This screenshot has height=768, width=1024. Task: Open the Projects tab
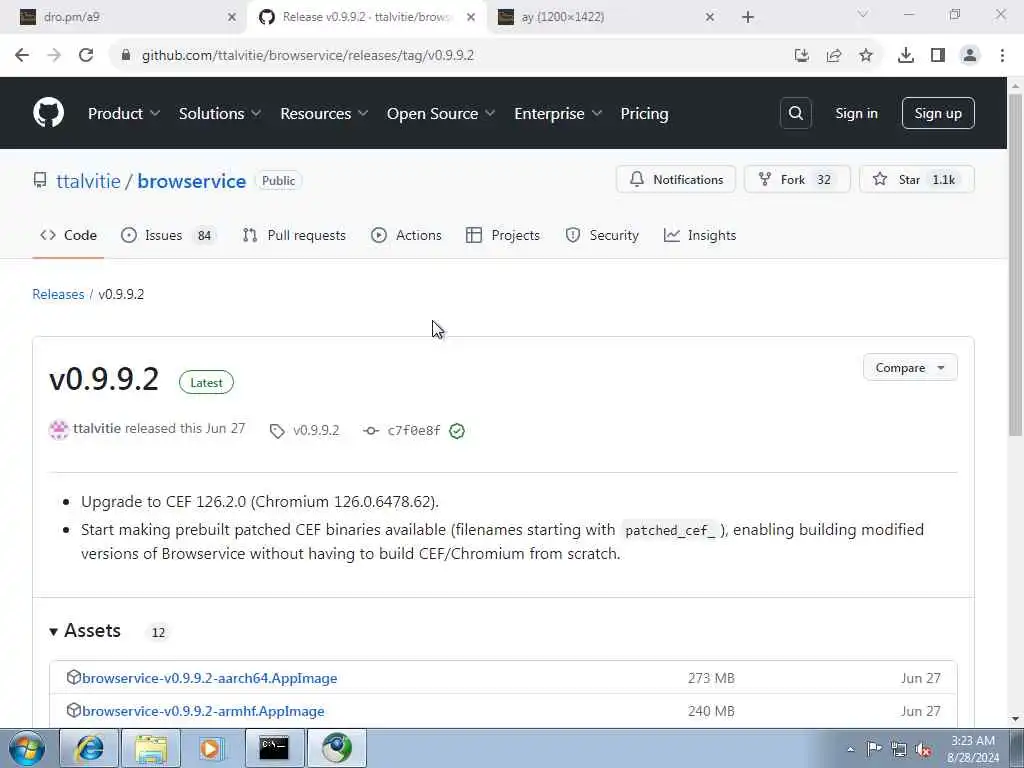[503, 235]
